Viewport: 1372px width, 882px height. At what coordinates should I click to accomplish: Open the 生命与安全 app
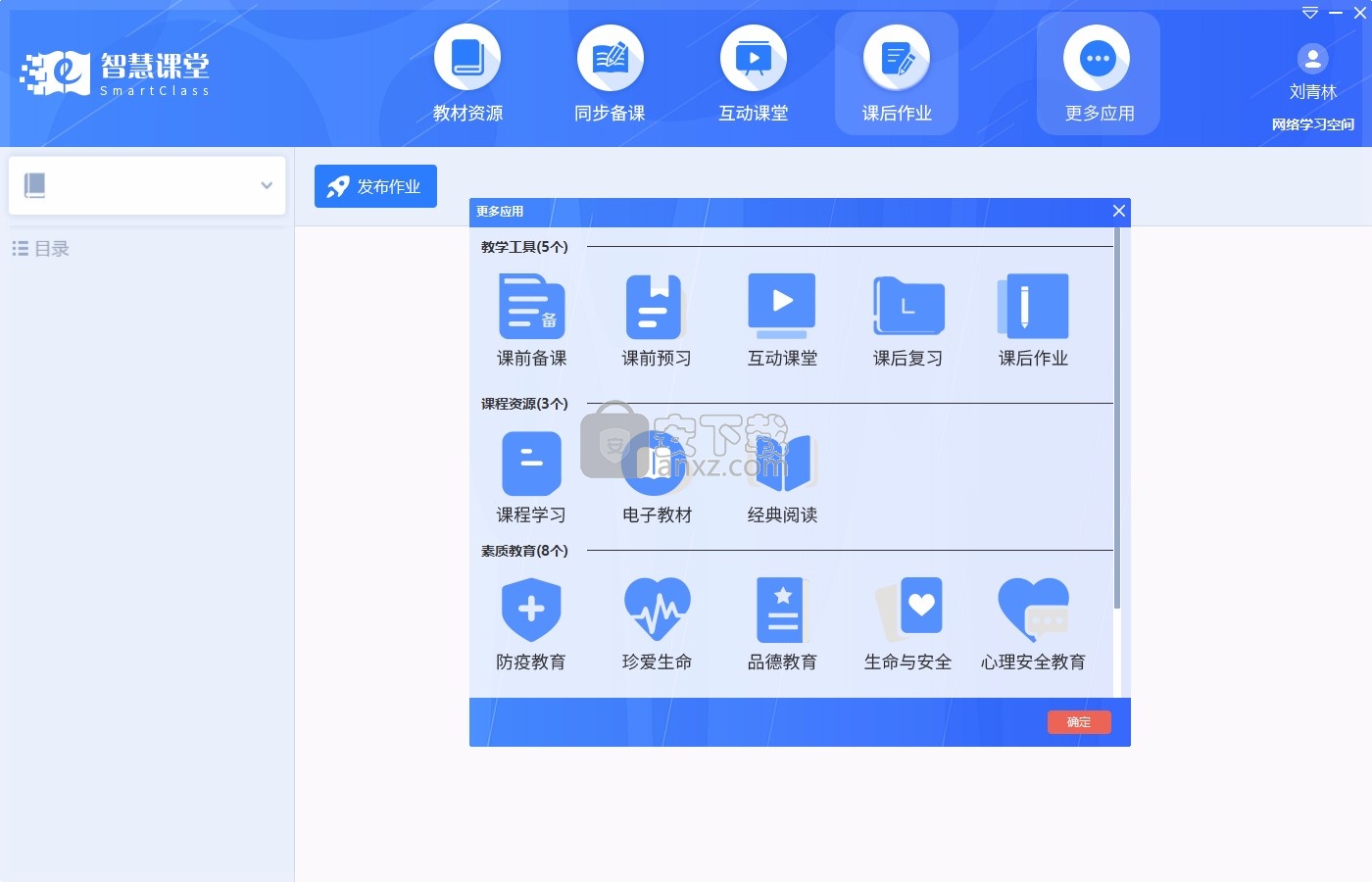(x=907, y=624)
